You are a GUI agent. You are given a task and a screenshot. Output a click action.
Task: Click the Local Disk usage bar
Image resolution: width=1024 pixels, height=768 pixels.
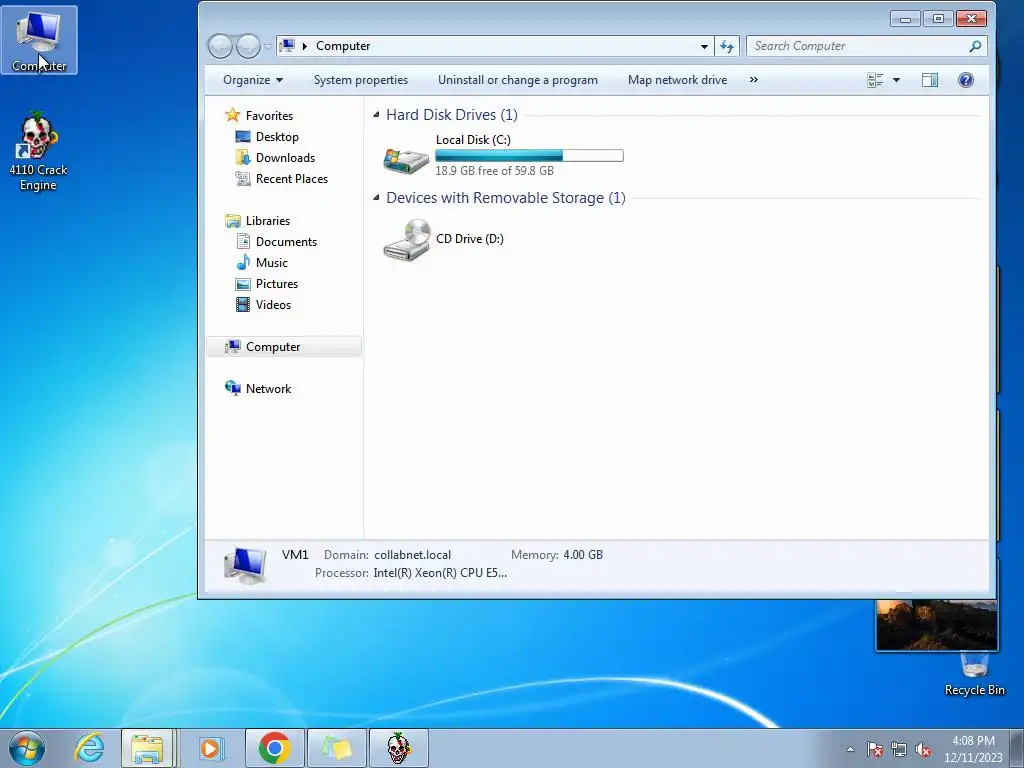coord(529,155)
